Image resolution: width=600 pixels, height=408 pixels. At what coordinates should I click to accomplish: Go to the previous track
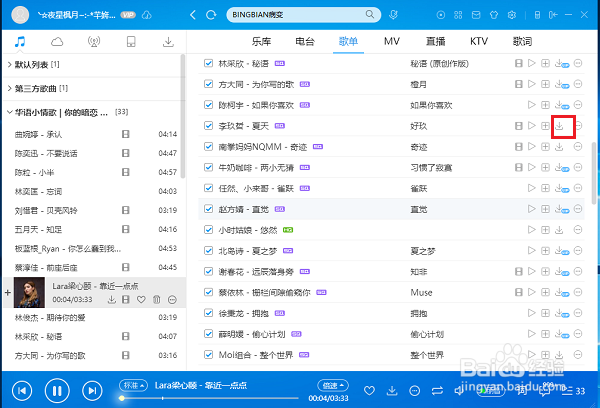[x=22, y=391]
